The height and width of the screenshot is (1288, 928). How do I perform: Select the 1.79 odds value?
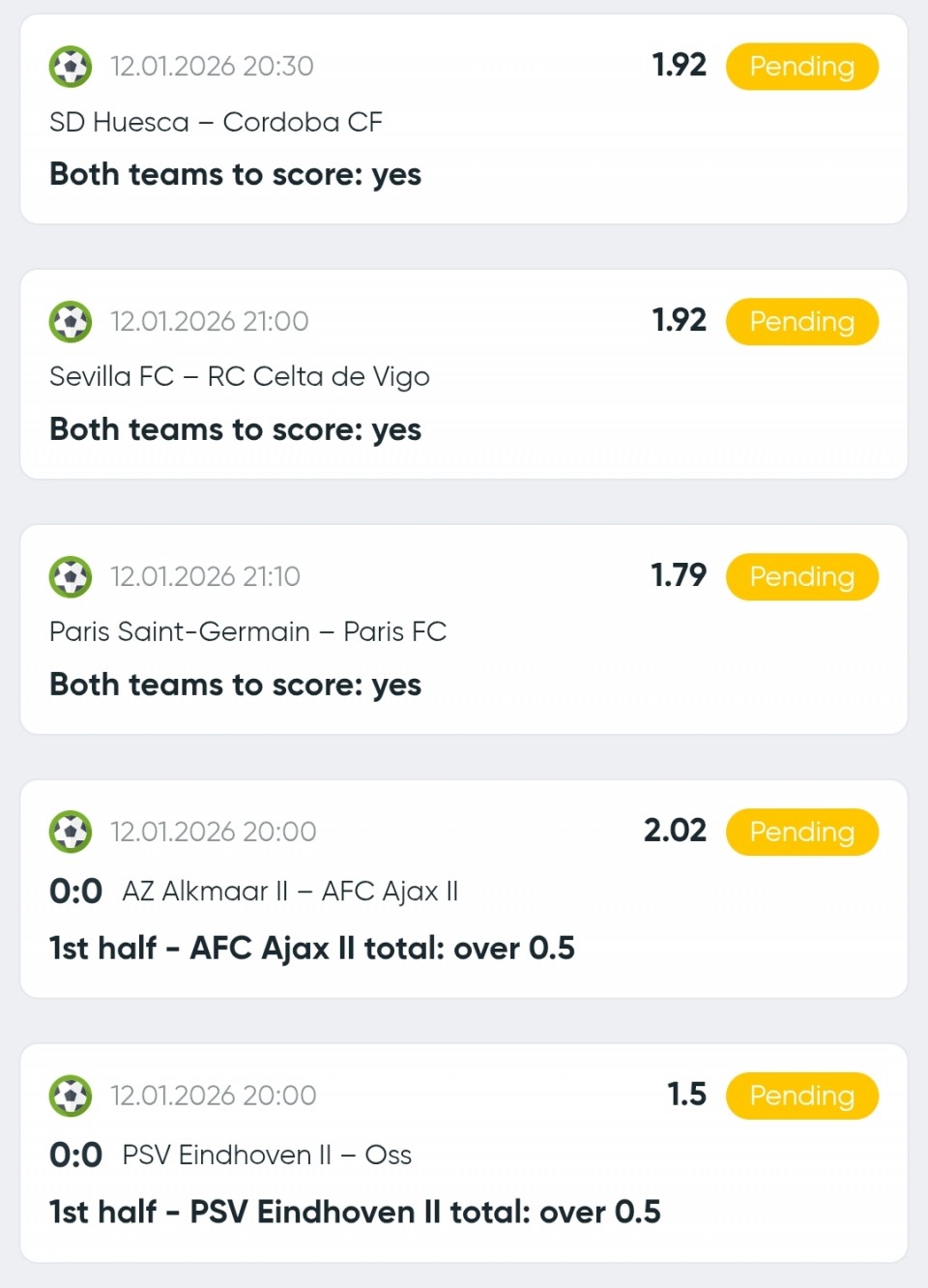click(x=679, y=575)
